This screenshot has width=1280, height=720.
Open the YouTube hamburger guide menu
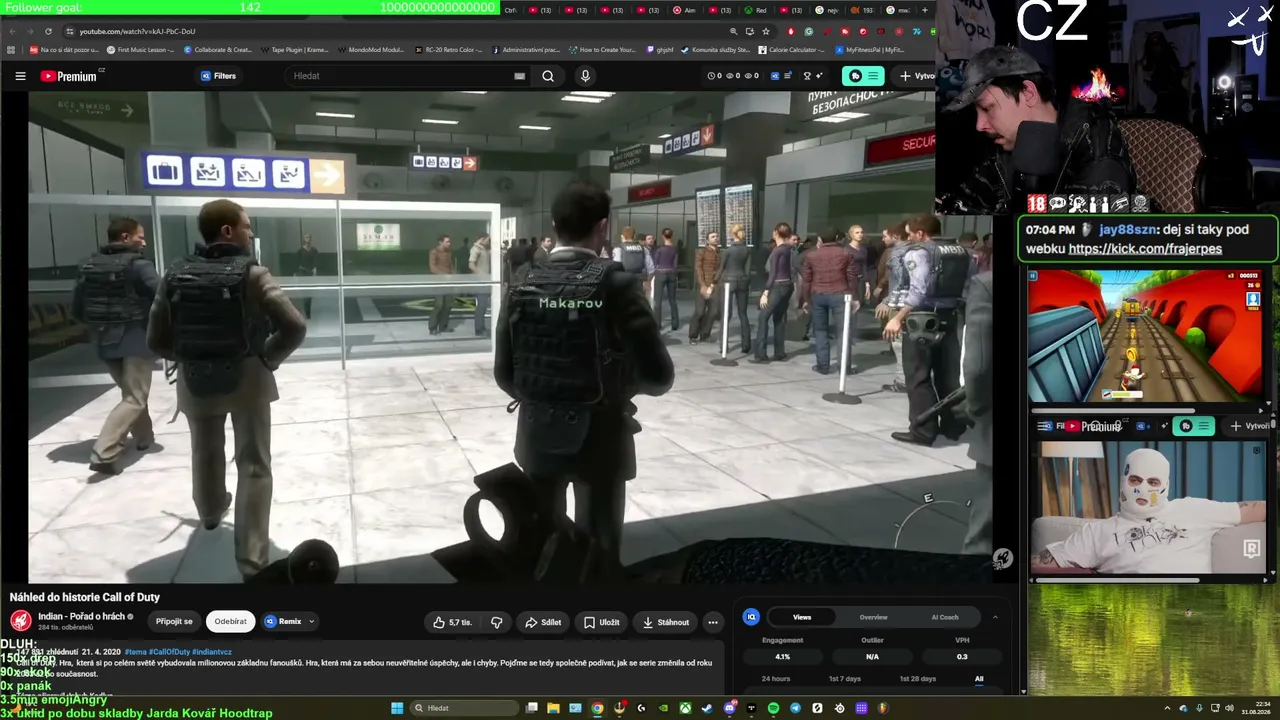(20, 76)
